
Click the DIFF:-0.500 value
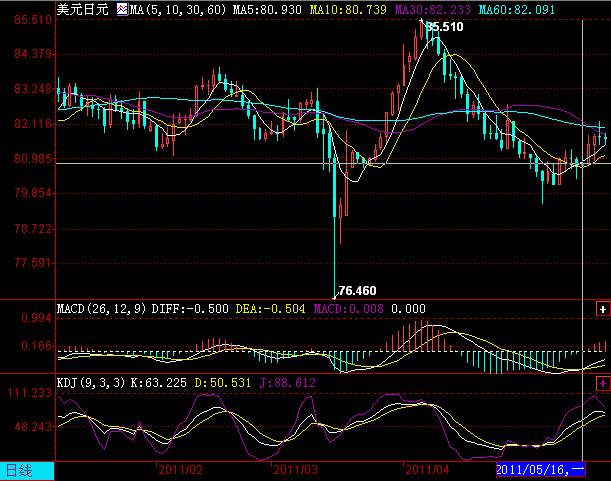tap(190, 309)
